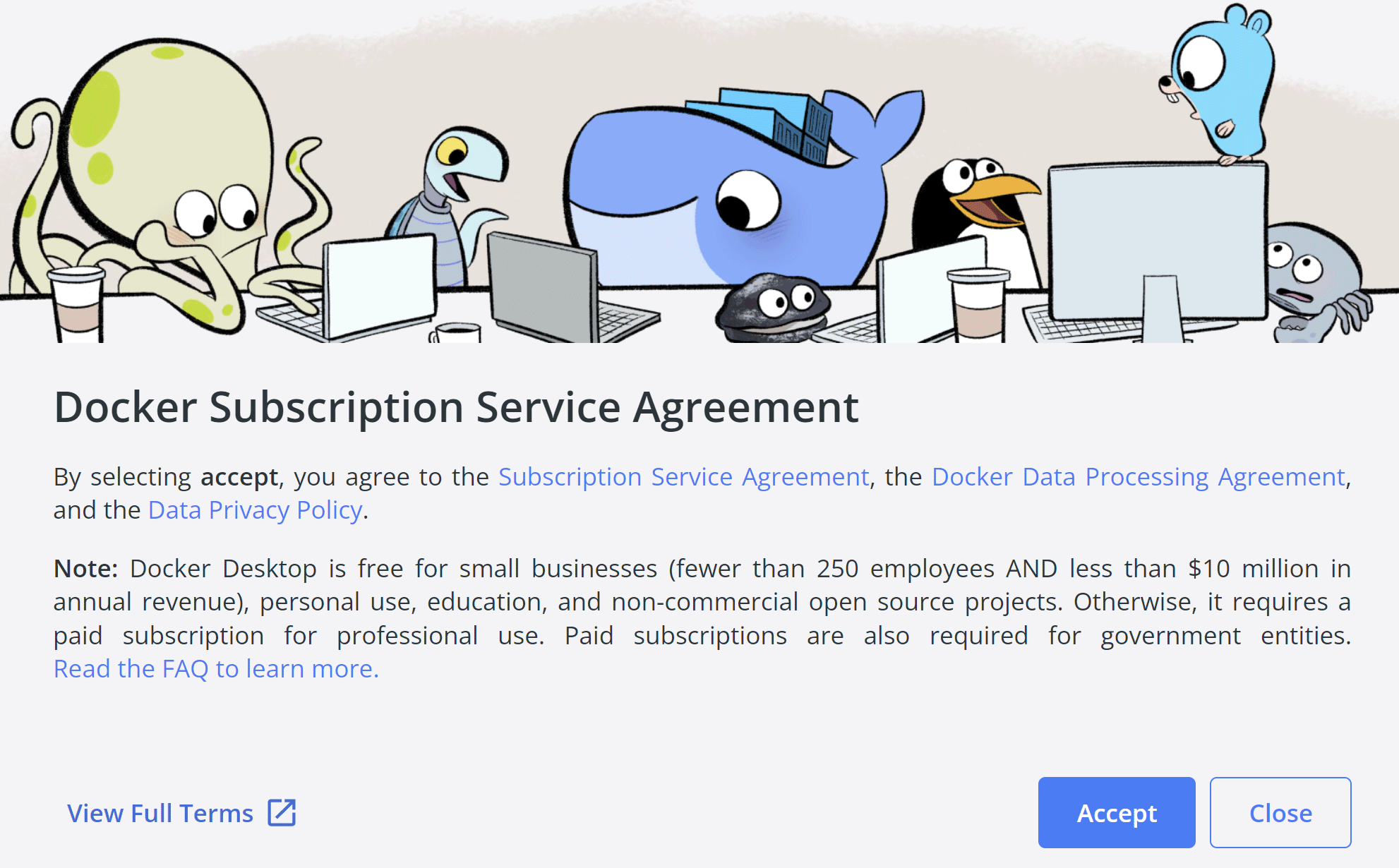Open the Data Privacy Policy link
The height and width of the screenshot is (868, 1399).
click(x=255, y=510)
